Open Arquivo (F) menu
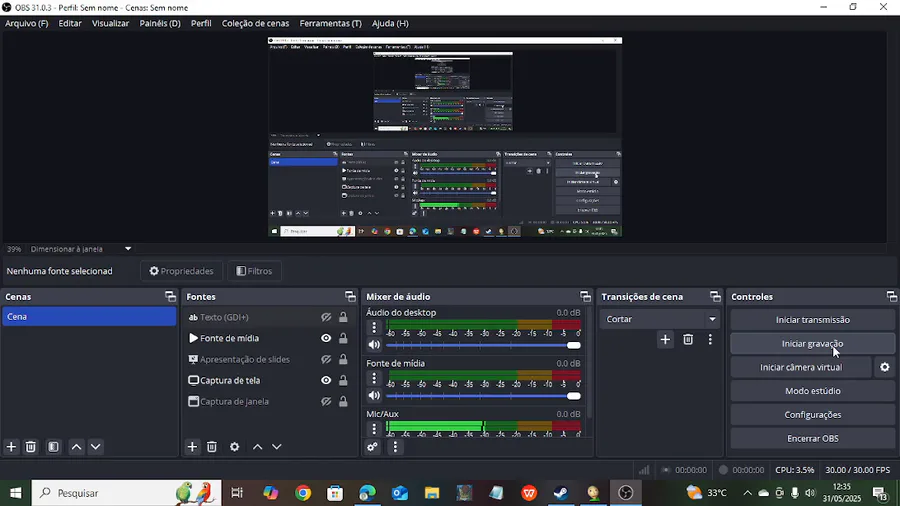The width and height of the screenshot is (900, 506). pos(26,24)
